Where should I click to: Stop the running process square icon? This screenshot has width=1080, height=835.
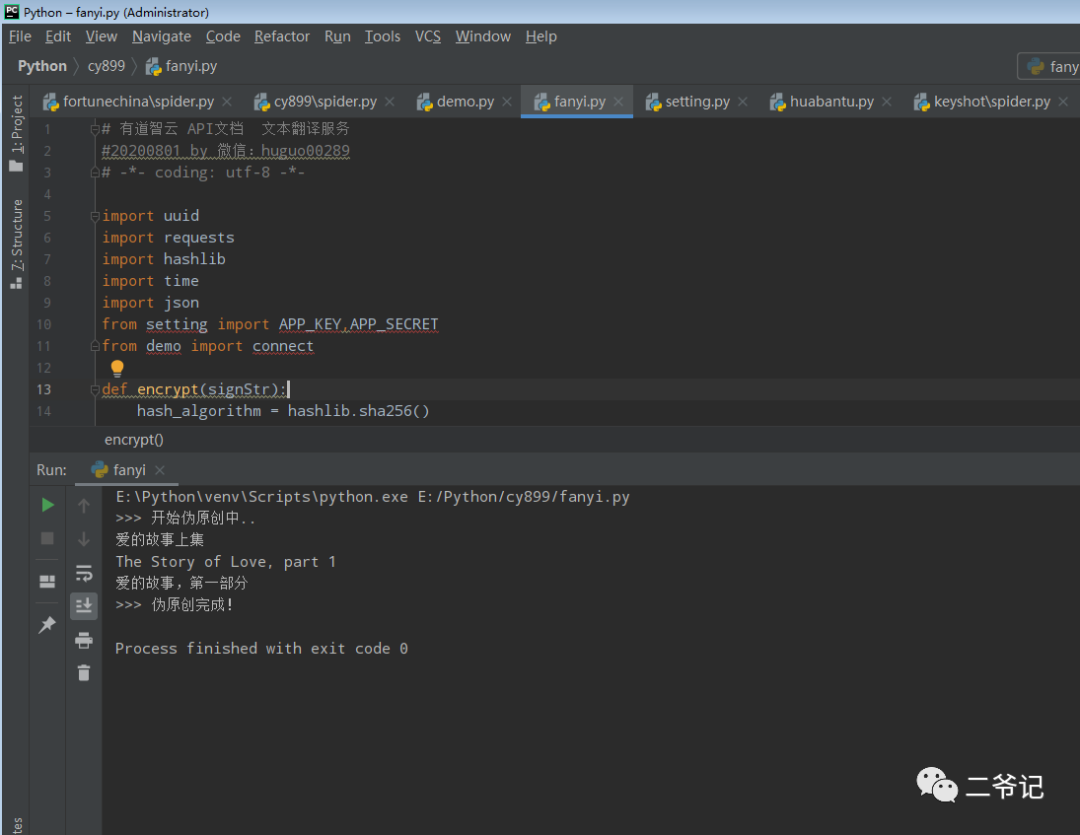point(48,538)
